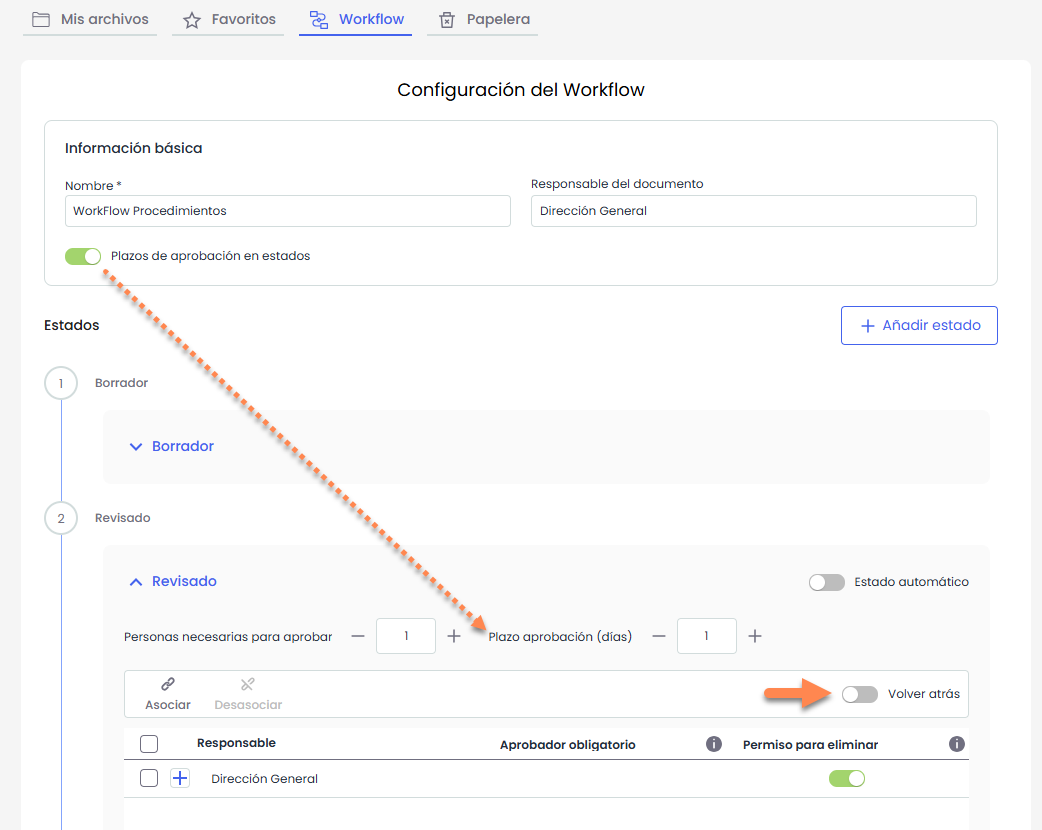
Task: Click the Asociar link icon
Action: (x=168, y=685)
